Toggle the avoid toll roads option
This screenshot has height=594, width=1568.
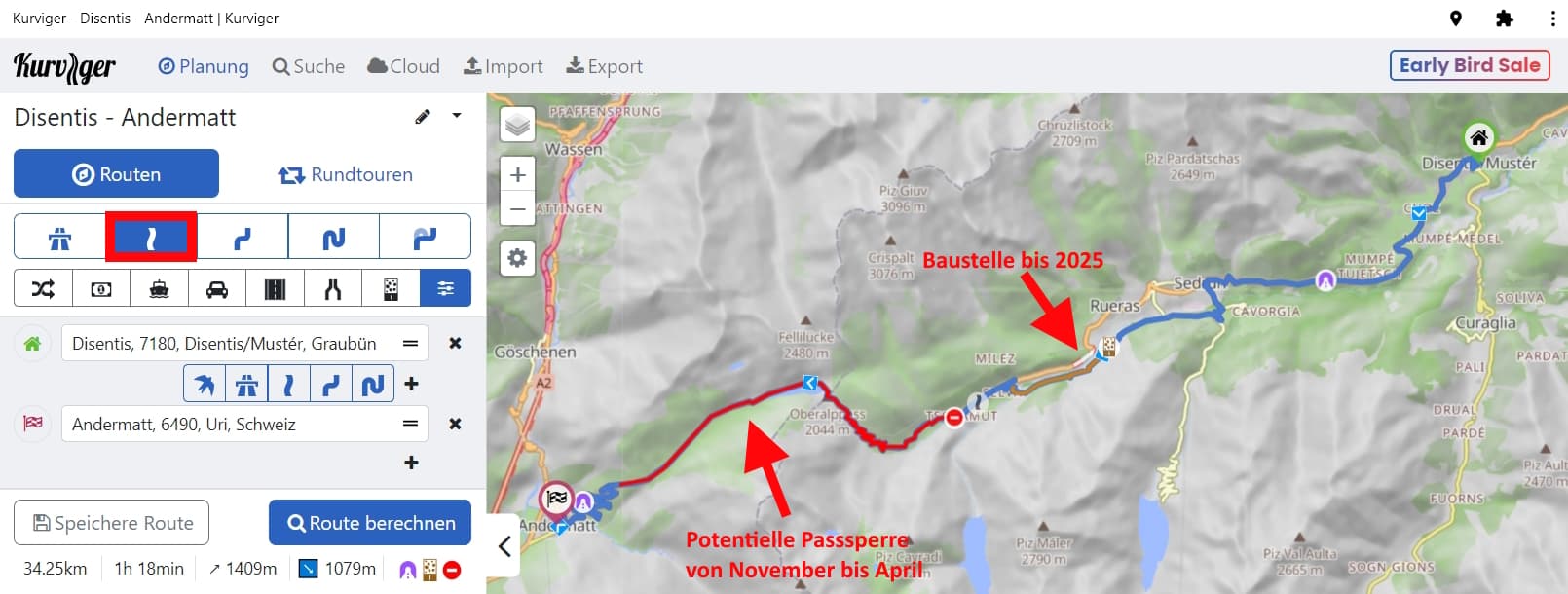tap(101, 288)
